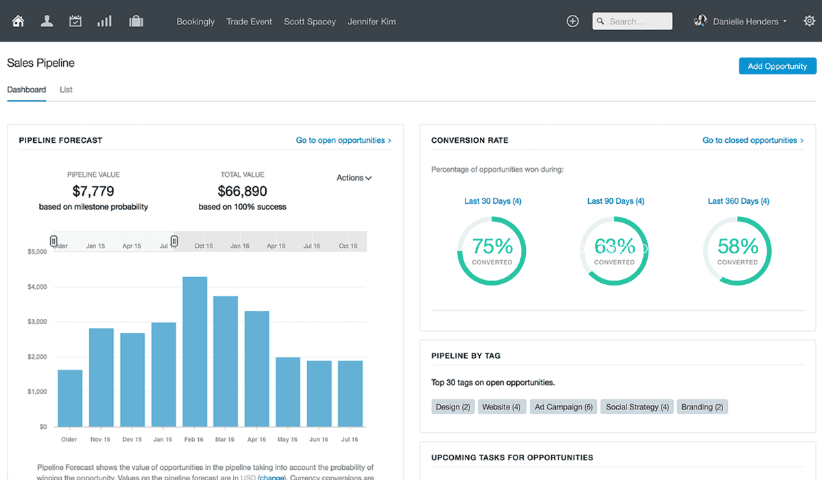Switch to the List tab
Screen dimensions: 822x480
pos(66,90)
